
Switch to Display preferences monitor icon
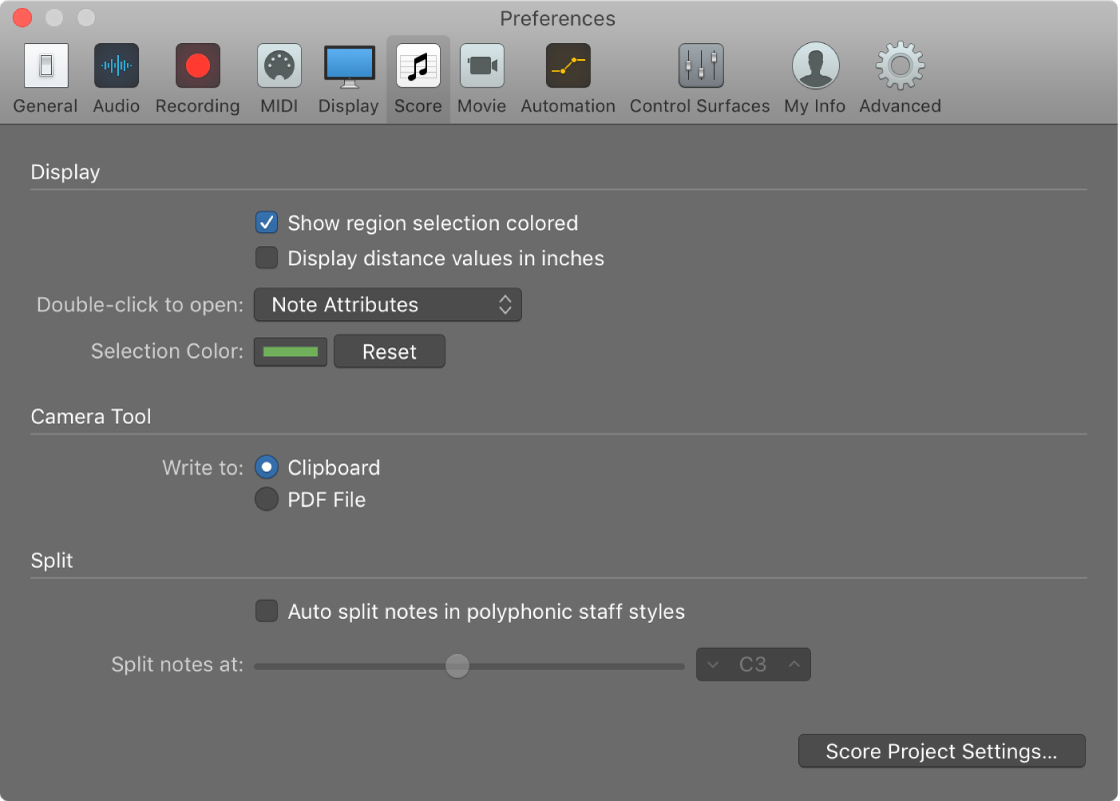click(x=348, y=67)
